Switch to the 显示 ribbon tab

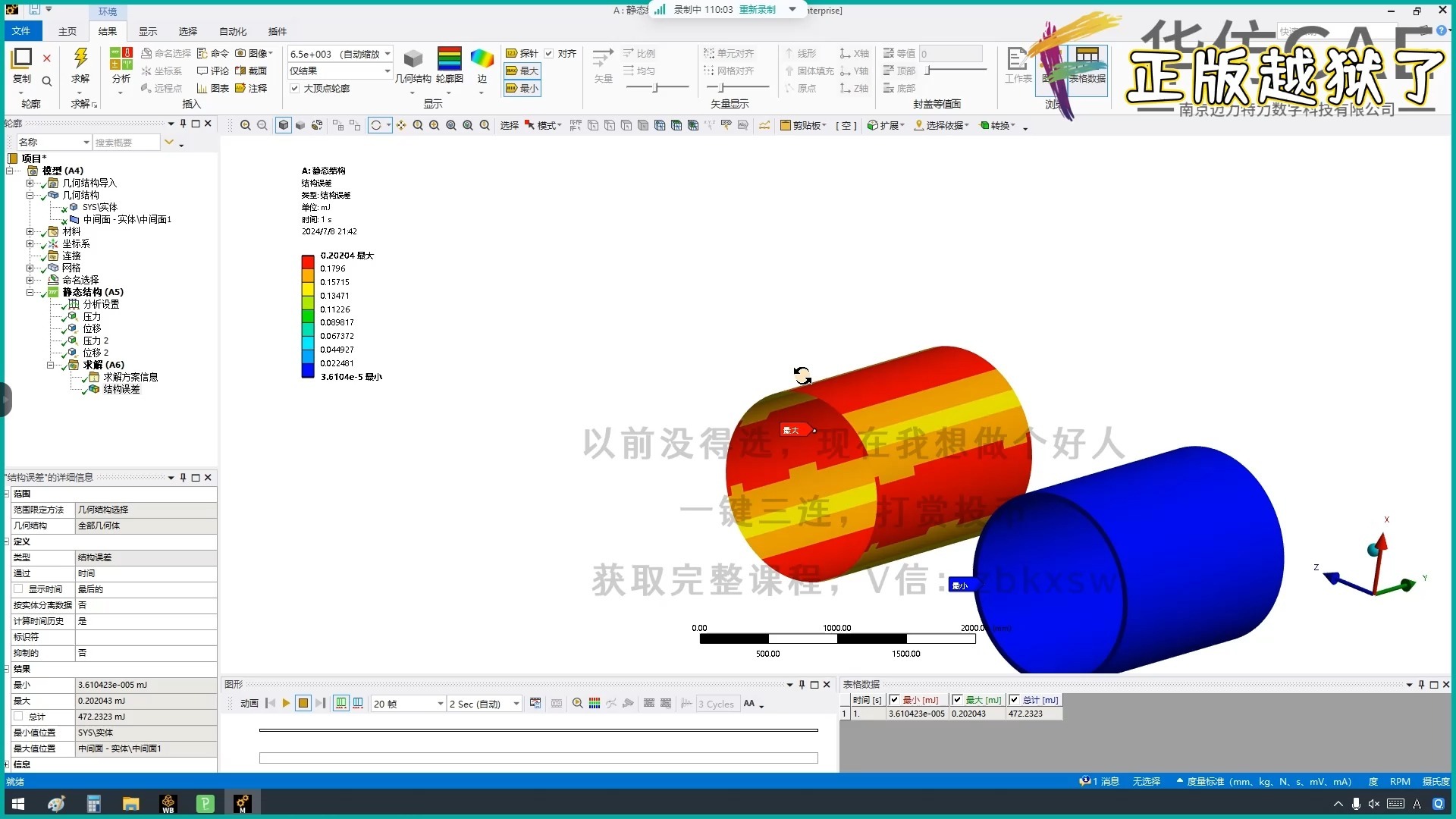coord(147,31)
